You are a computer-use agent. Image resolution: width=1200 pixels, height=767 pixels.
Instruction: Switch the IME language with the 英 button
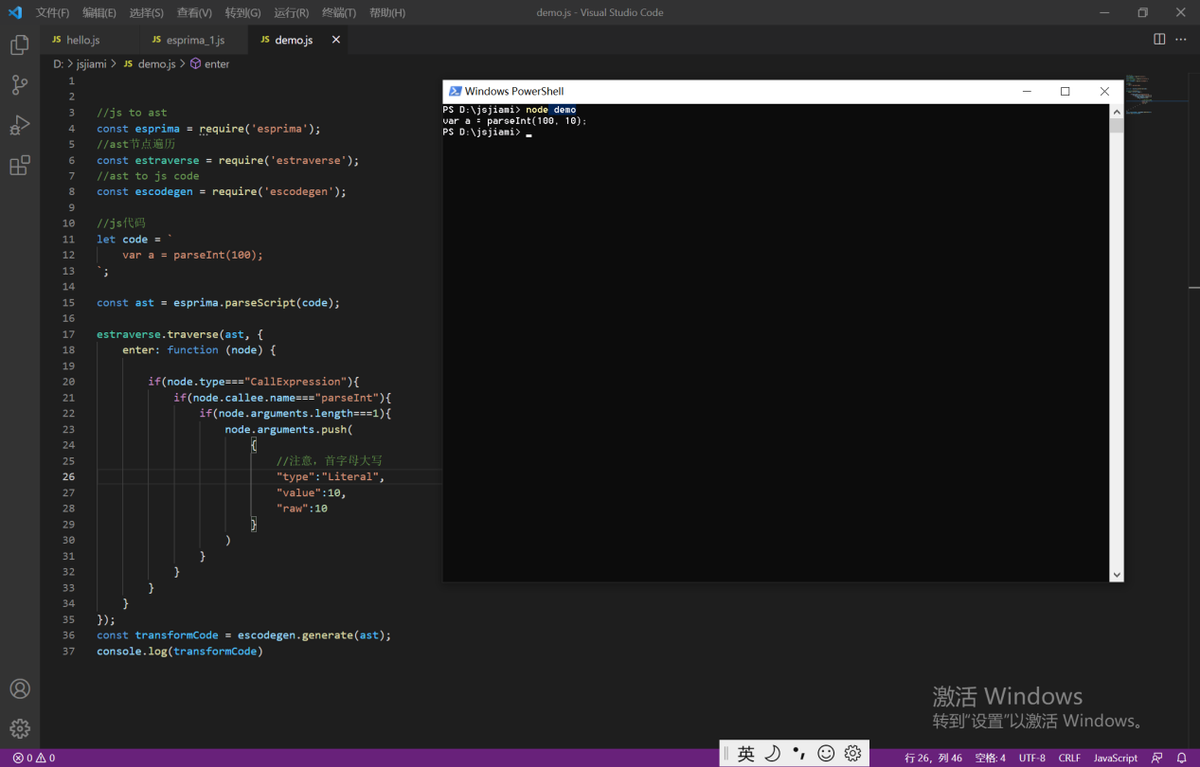[x=746, y=754]
